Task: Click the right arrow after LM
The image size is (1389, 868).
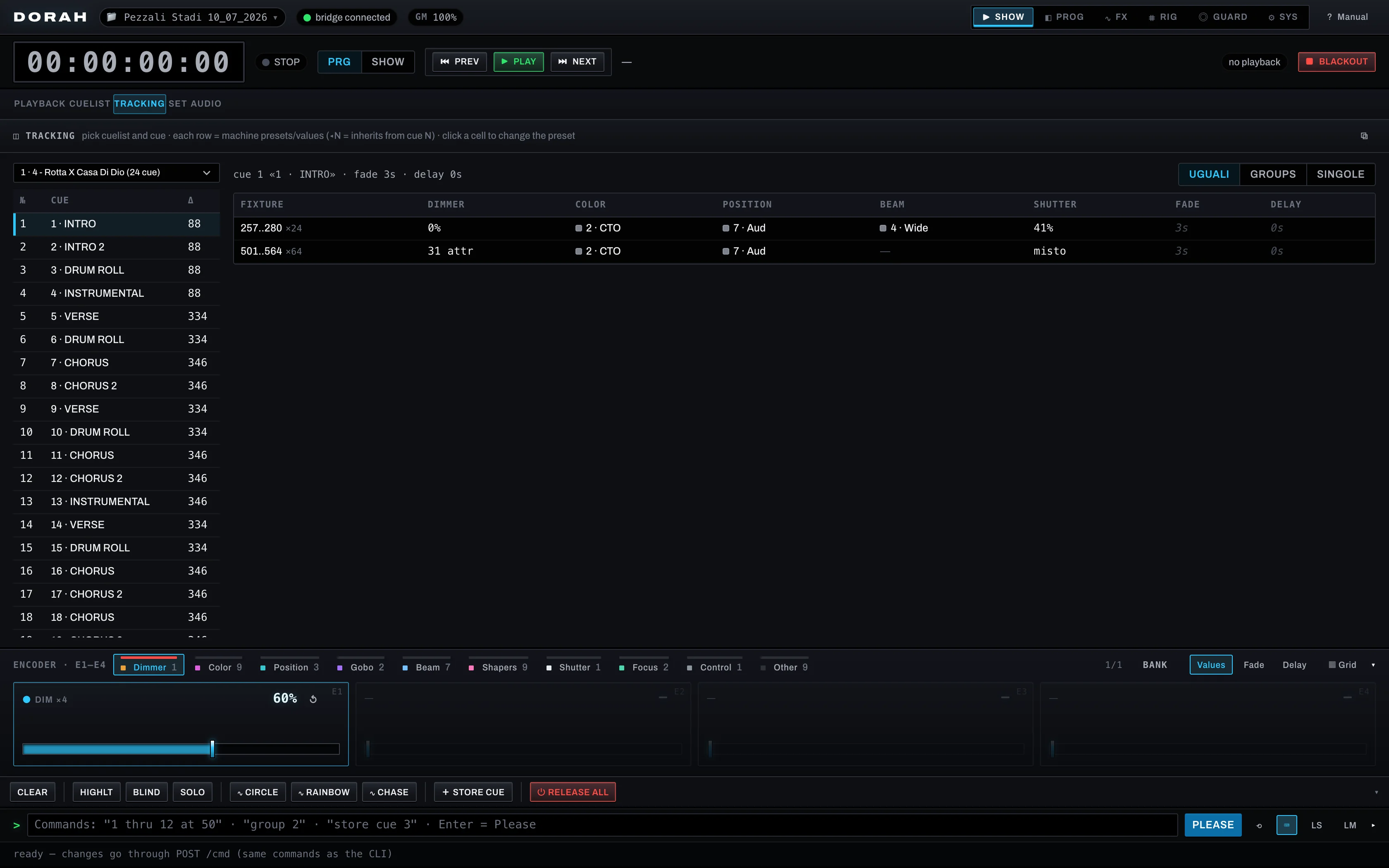Action: pos(1373,825)
